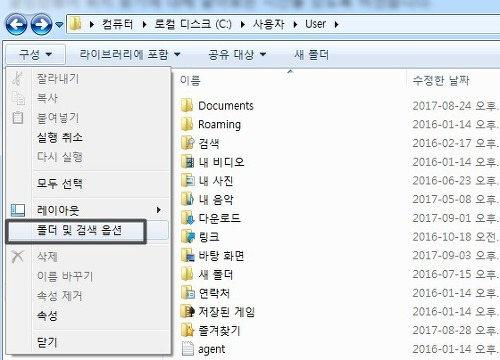Click User breadcrumb in the address bar

(315, 24)
